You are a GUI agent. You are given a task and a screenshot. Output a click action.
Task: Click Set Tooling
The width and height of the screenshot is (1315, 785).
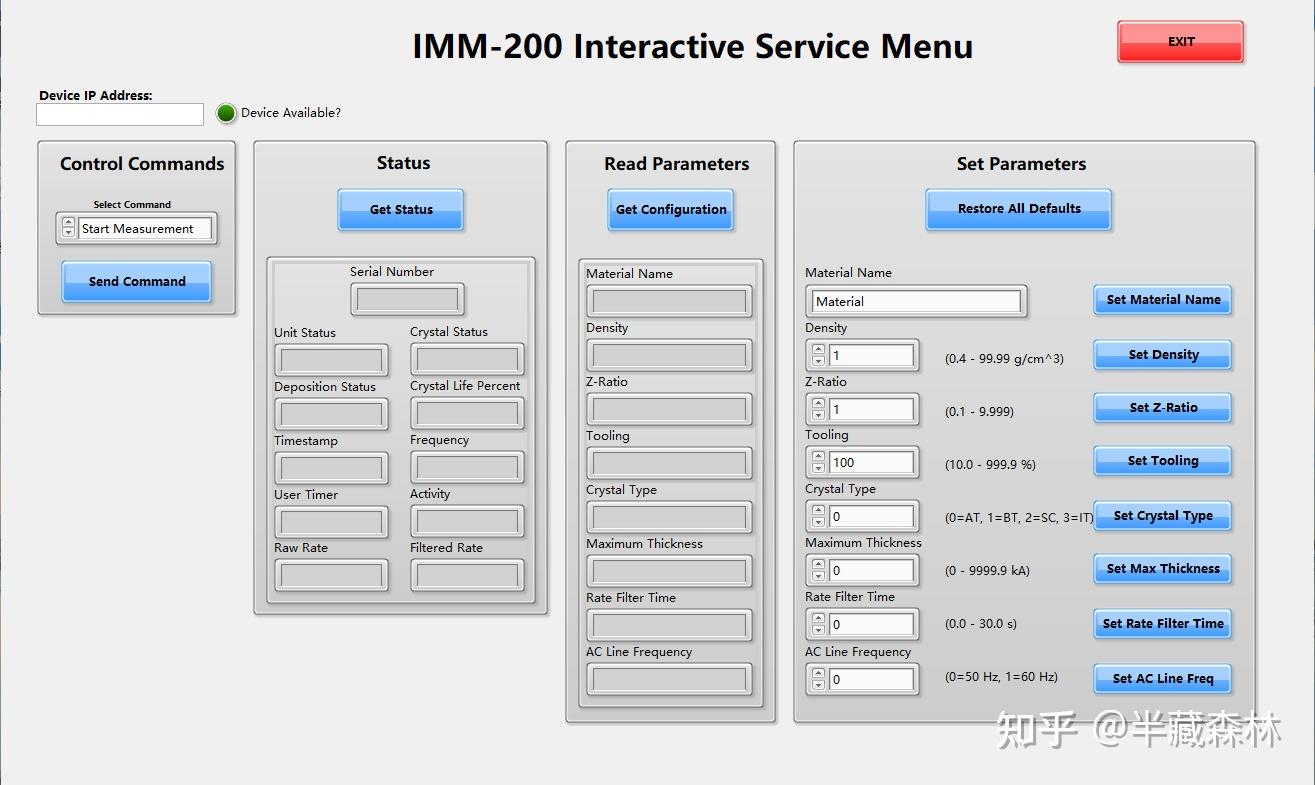tap(1162, 460)
